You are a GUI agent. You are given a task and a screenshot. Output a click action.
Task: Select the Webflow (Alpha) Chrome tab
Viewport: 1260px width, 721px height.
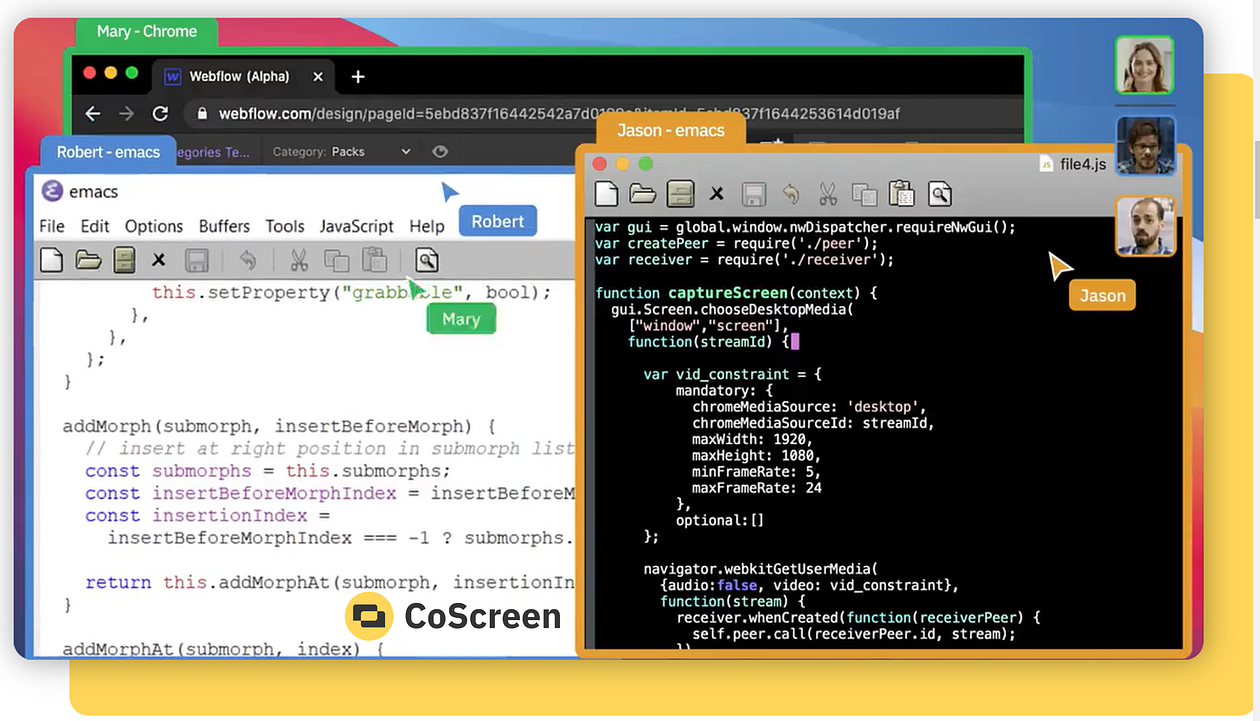click(x=243, y=77)
